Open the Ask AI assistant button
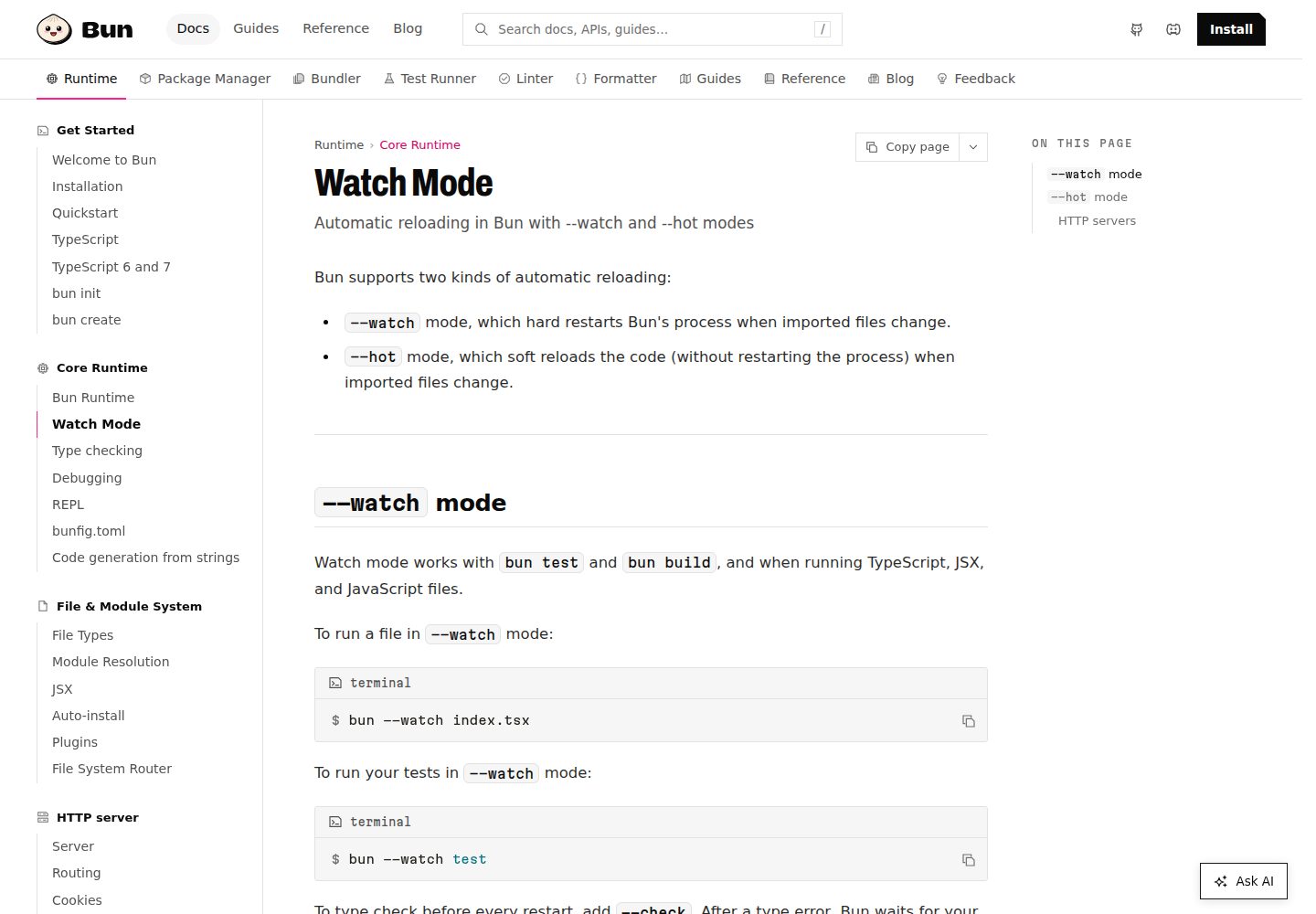This screenshot has width=1316, height=914. pyautogui.click(x=1244, y=882)
